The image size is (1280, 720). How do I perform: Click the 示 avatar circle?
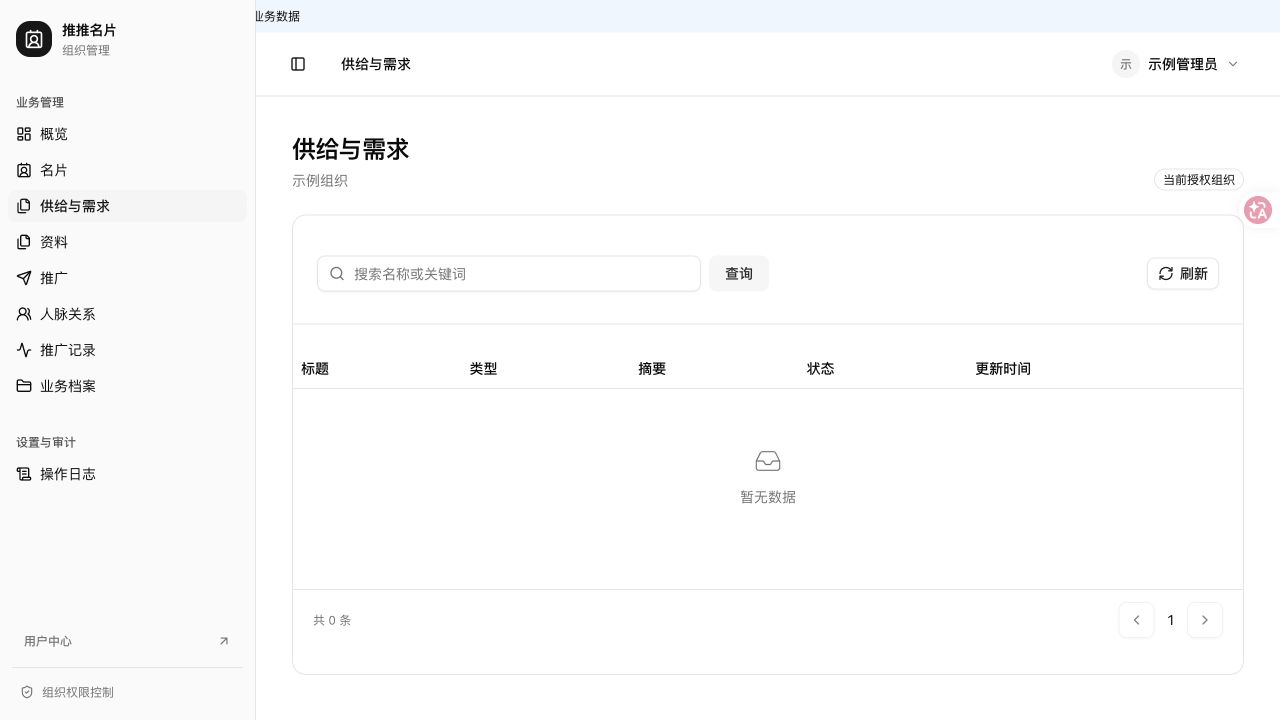tap(1126, 64)
